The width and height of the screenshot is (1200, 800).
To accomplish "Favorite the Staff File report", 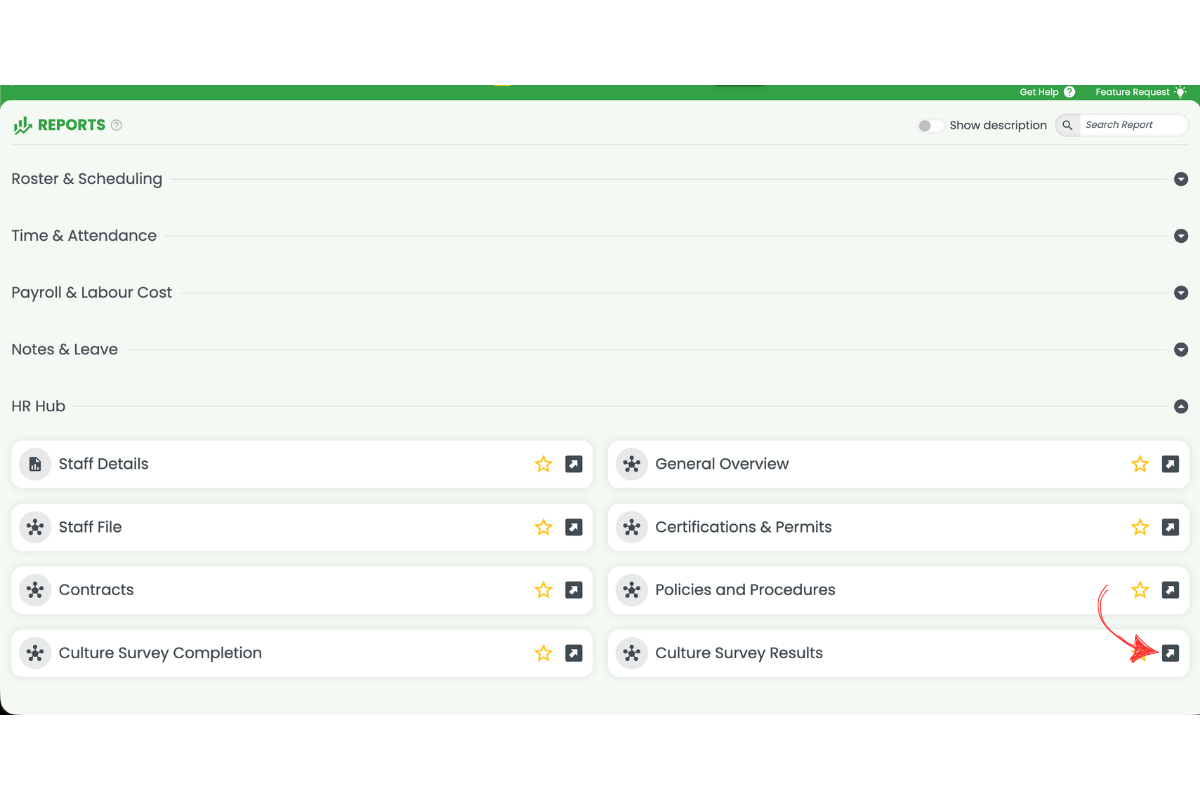I will coord(543,527).
